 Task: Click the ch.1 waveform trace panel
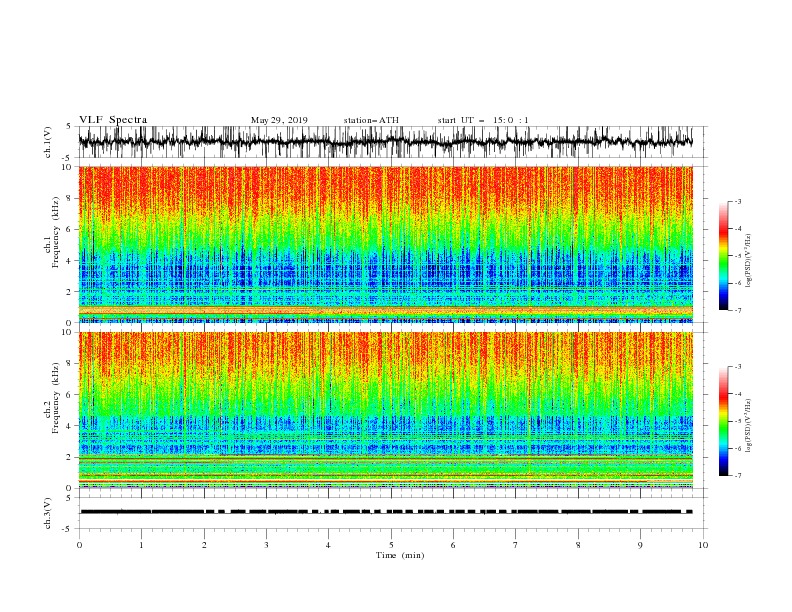pyautogui.click(x=392, y=142)
